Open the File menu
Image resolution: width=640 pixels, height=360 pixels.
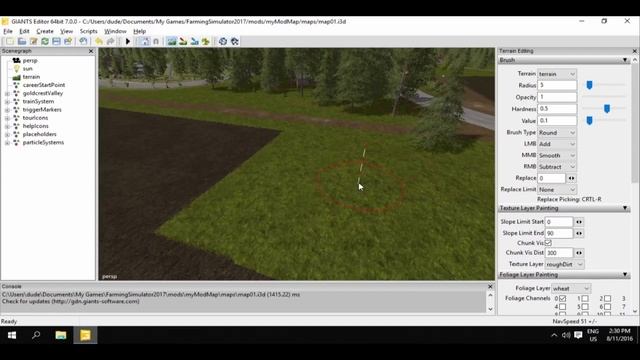[x=8, y=31]
